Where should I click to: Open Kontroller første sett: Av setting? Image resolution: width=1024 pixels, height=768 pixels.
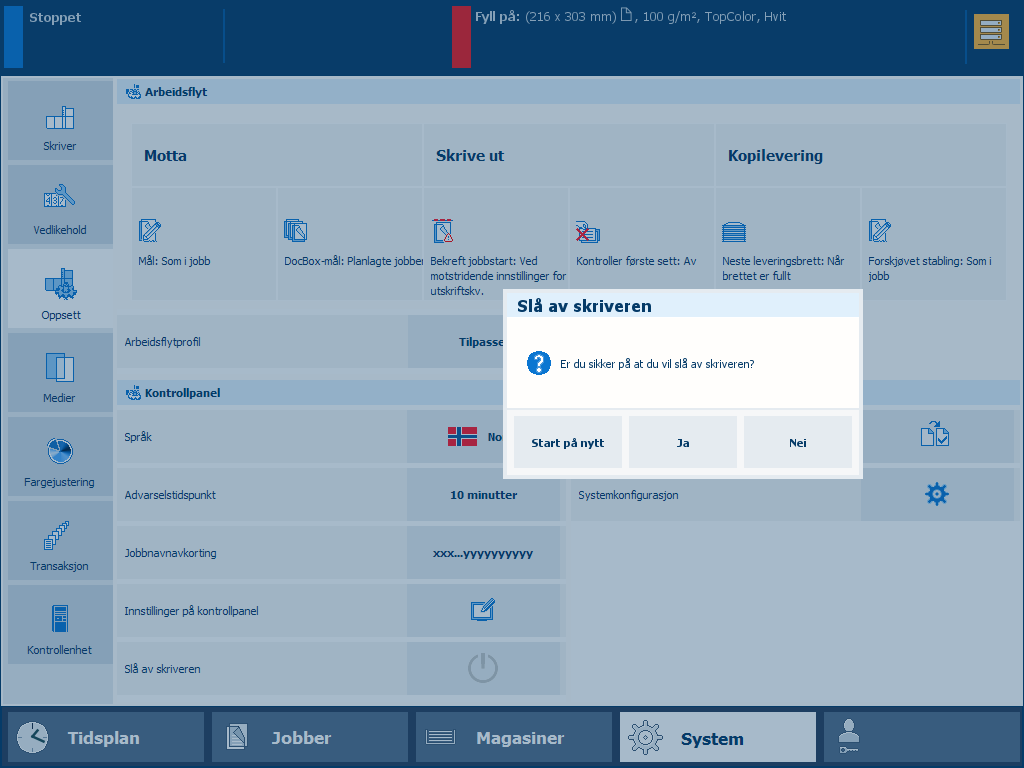642,244
